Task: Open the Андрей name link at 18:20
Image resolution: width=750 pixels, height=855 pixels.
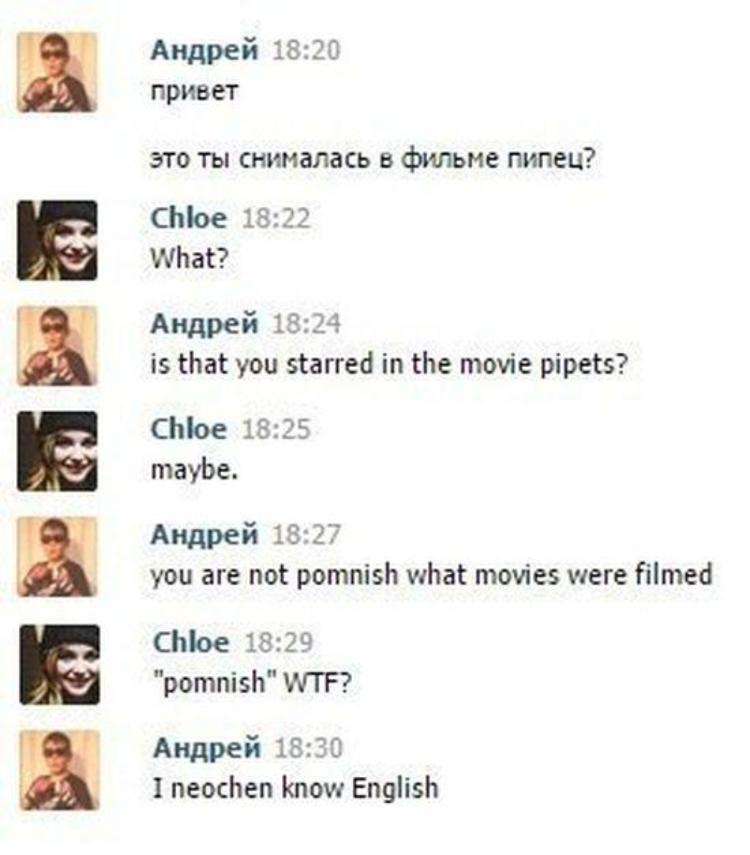Action: coord(205,50)
